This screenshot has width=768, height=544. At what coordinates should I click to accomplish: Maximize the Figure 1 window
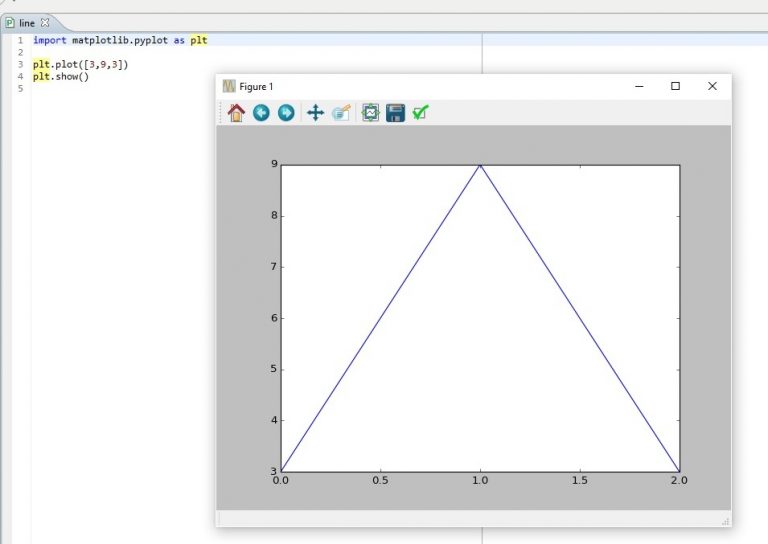point(675,87)
